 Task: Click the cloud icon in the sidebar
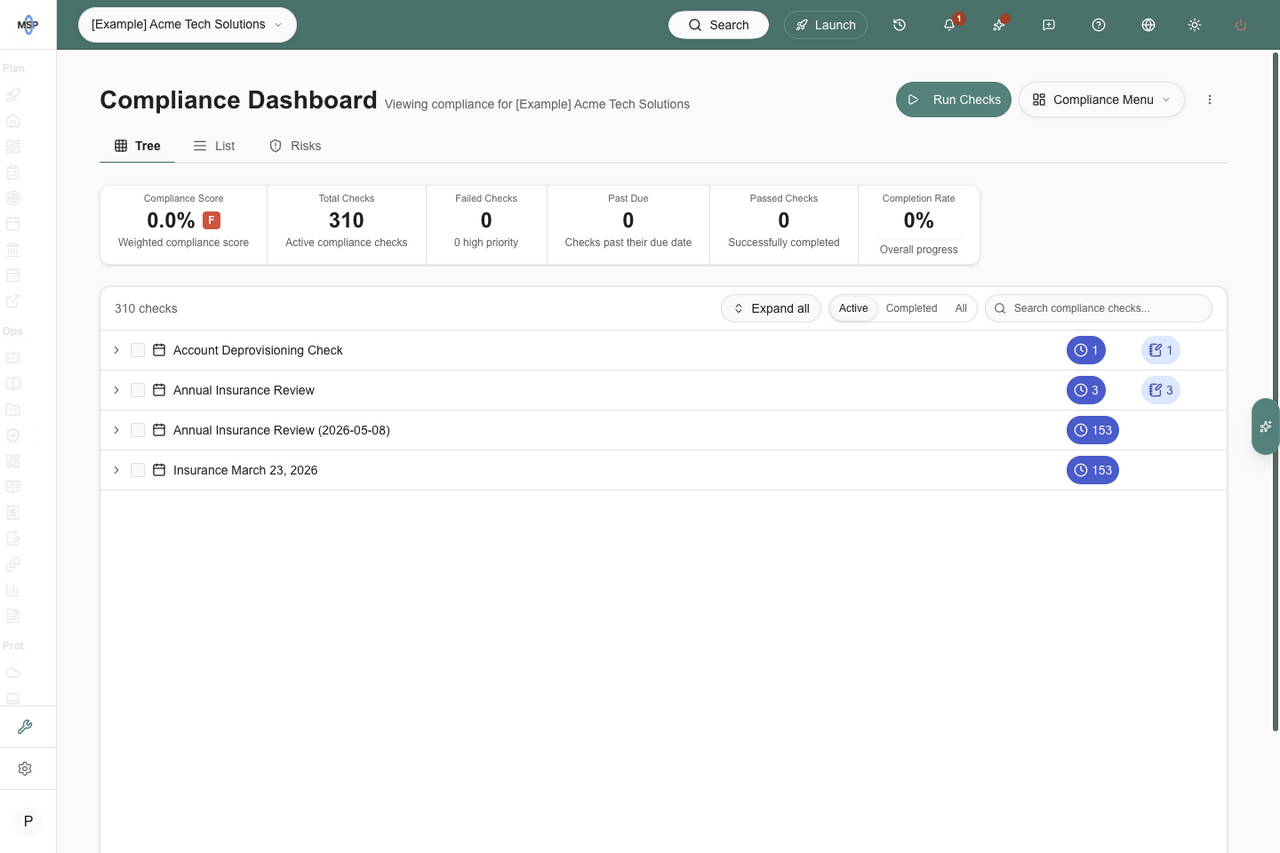pyautogui.click(x=13, y=672)
